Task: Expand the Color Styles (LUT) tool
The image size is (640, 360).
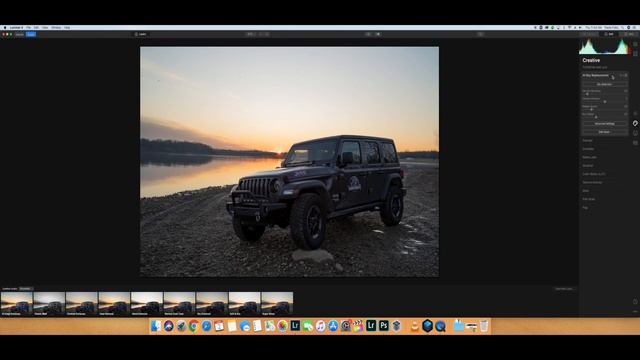Action: 594,174
